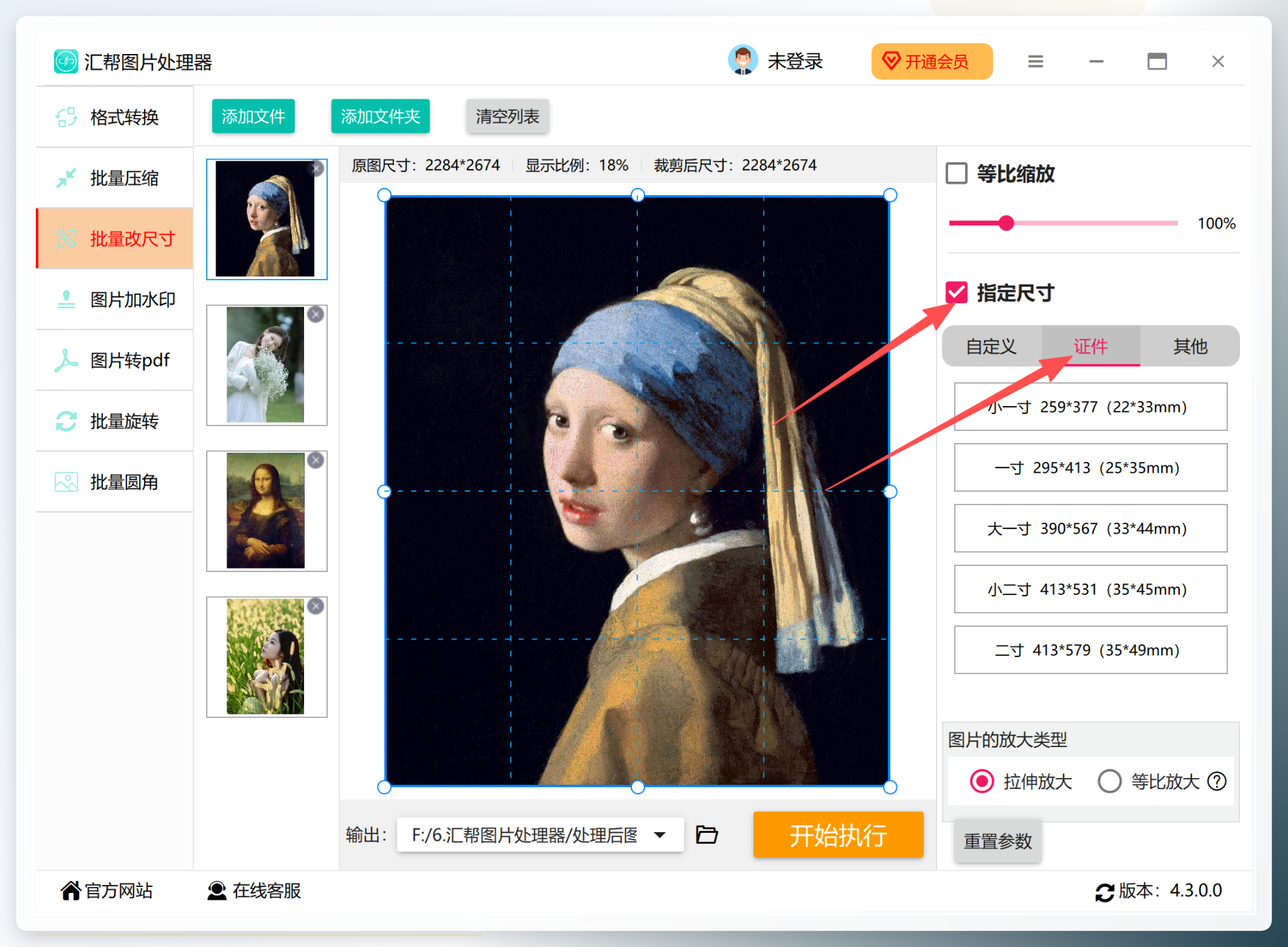Select 小一寸 259*377 size preset
Screen dimensions: 1288x947
pos(1091,407)
